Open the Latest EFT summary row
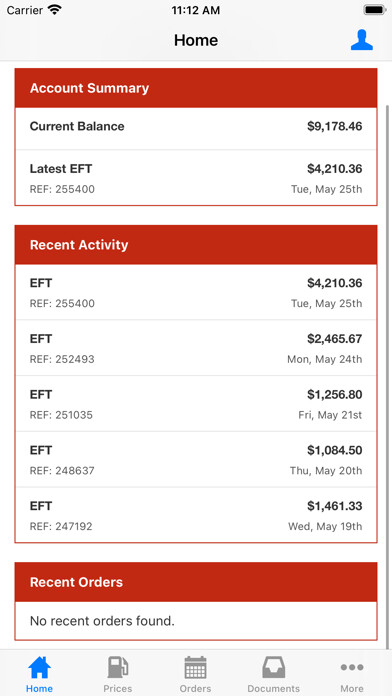Screen dimensions: 392x696 point(196,178)
